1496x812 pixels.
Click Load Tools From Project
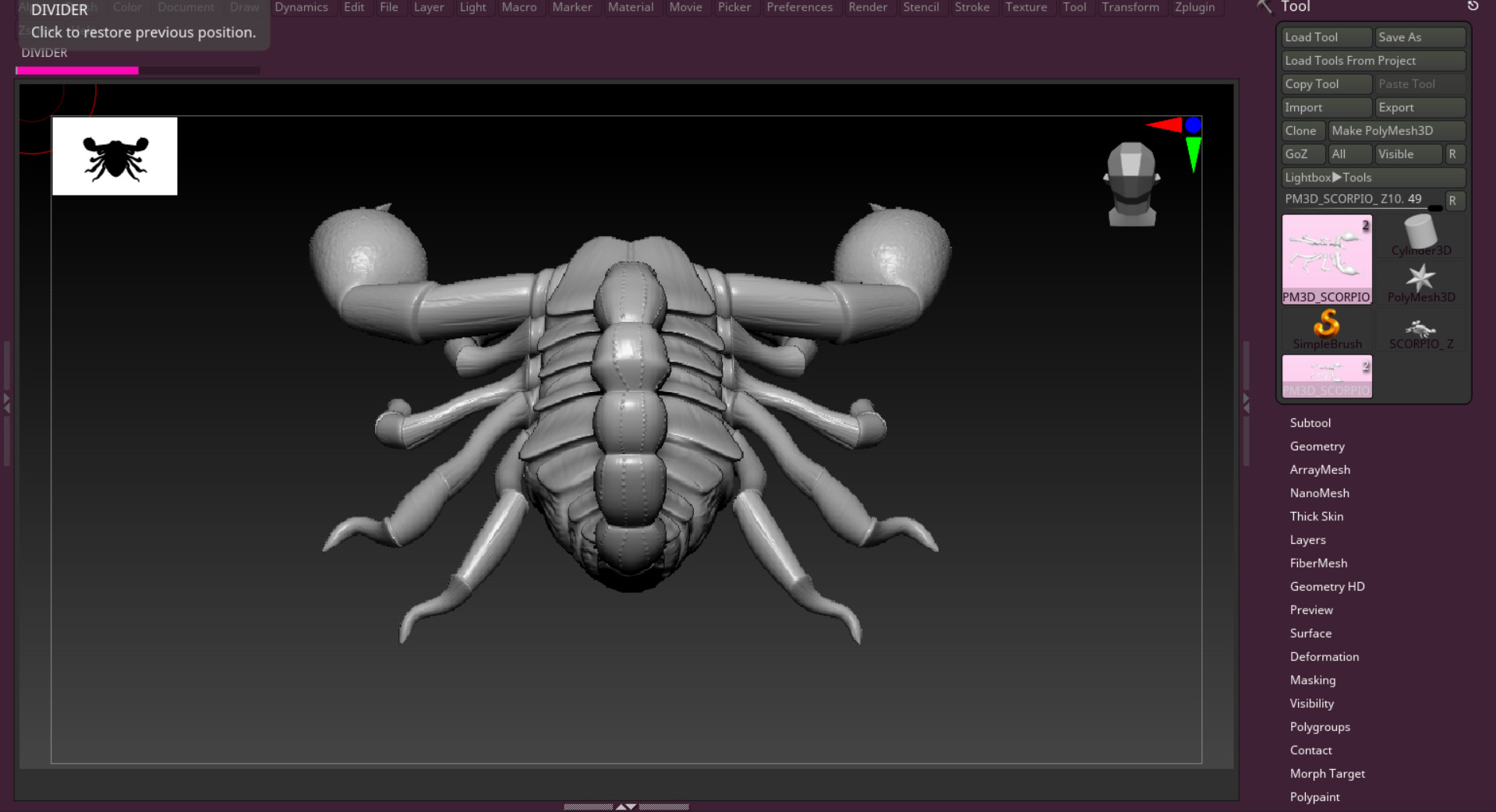[x=1374, y=61]
